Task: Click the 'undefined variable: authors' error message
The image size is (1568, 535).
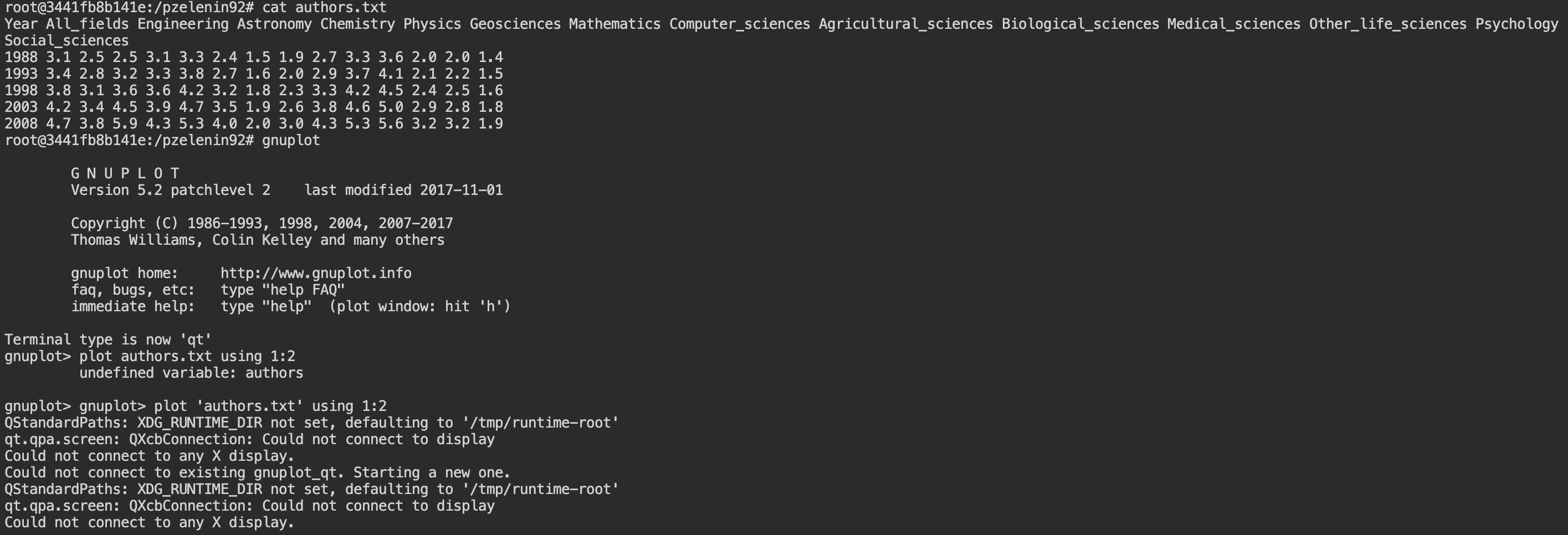Action: pos(191,373)
